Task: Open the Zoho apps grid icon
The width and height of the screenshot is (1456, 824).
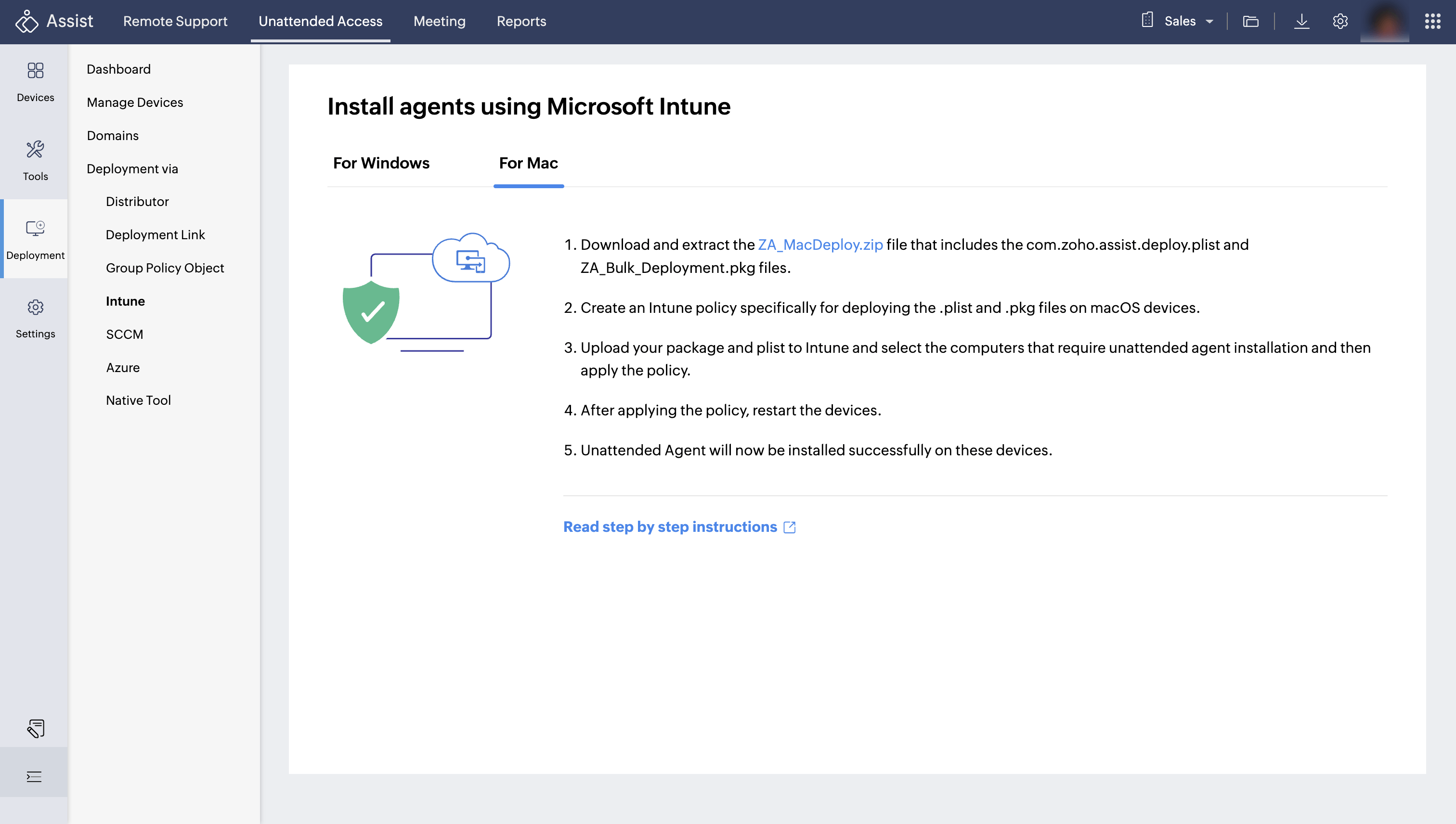Action: [1433, 21]
